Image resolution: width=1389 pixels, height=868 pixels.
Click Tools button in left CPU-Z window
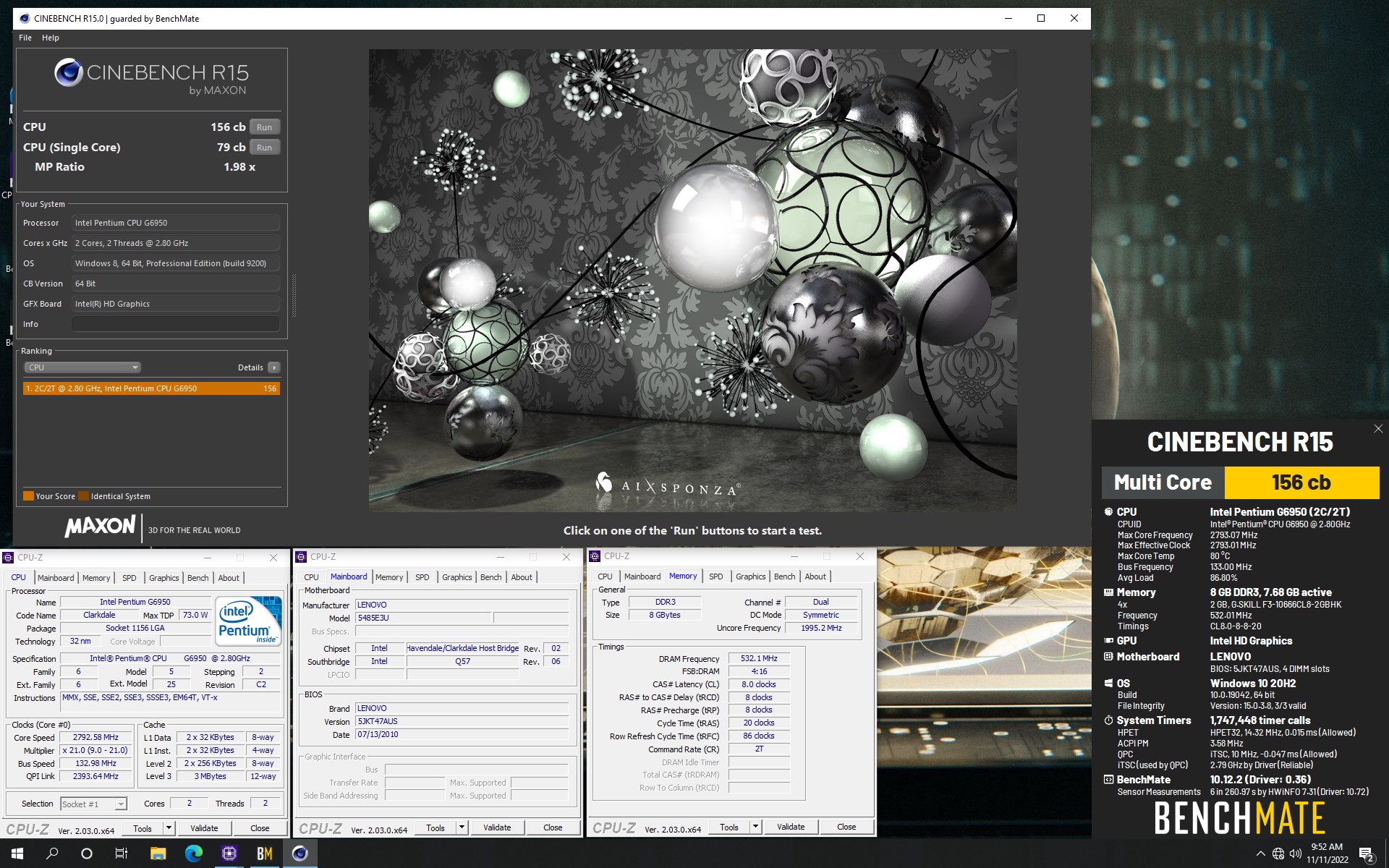click(x=143, y=828)
